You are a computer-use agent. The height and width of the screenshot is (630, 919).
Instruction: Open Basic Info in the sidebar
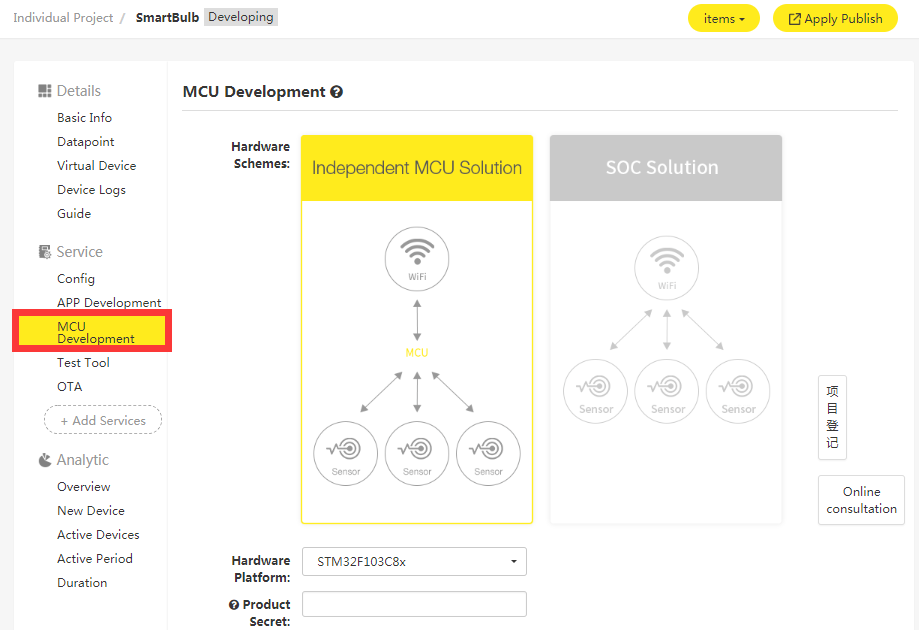[x=84, y=117]
